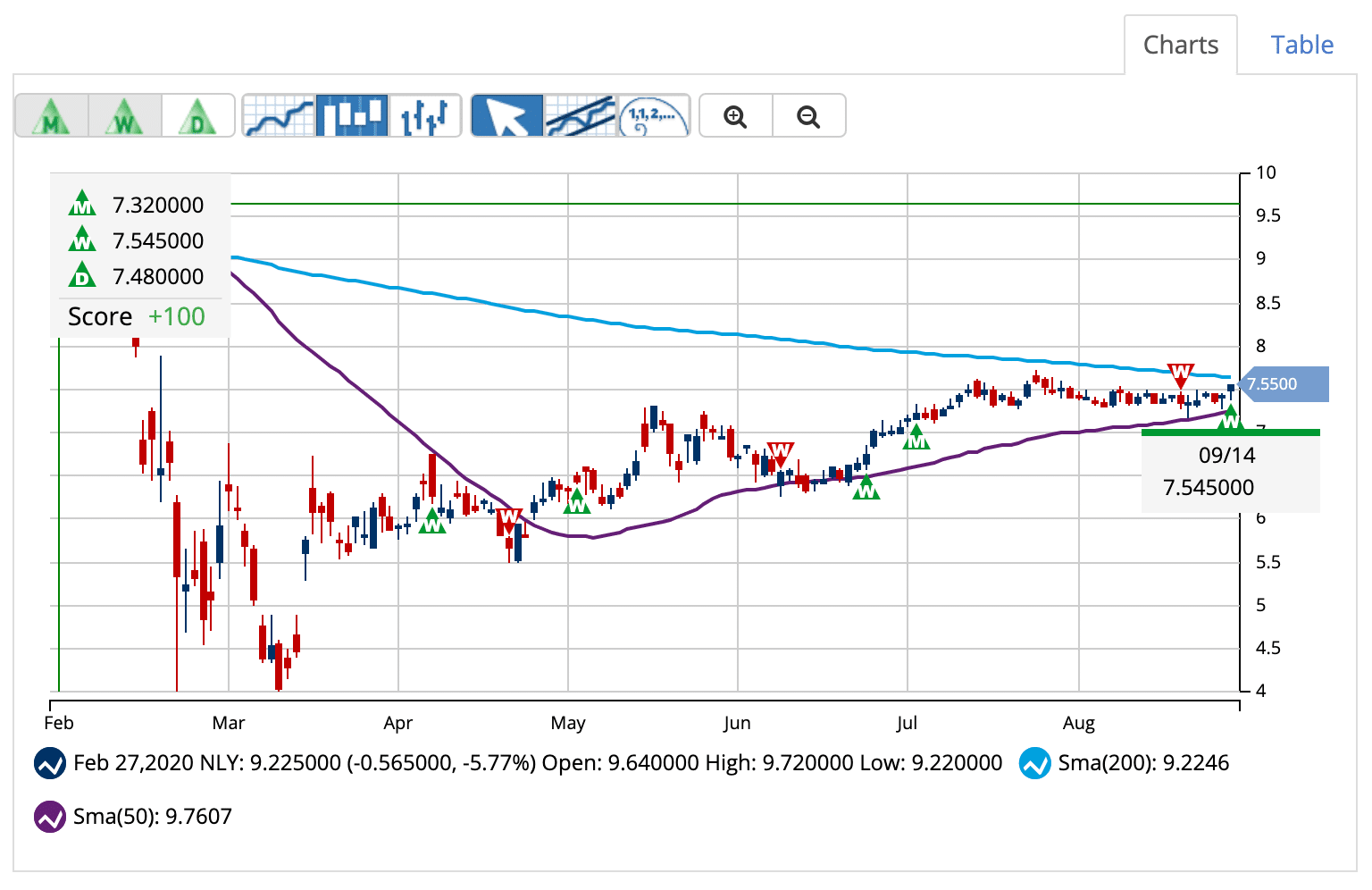Switch to the Table tab

click(1302, 45)
